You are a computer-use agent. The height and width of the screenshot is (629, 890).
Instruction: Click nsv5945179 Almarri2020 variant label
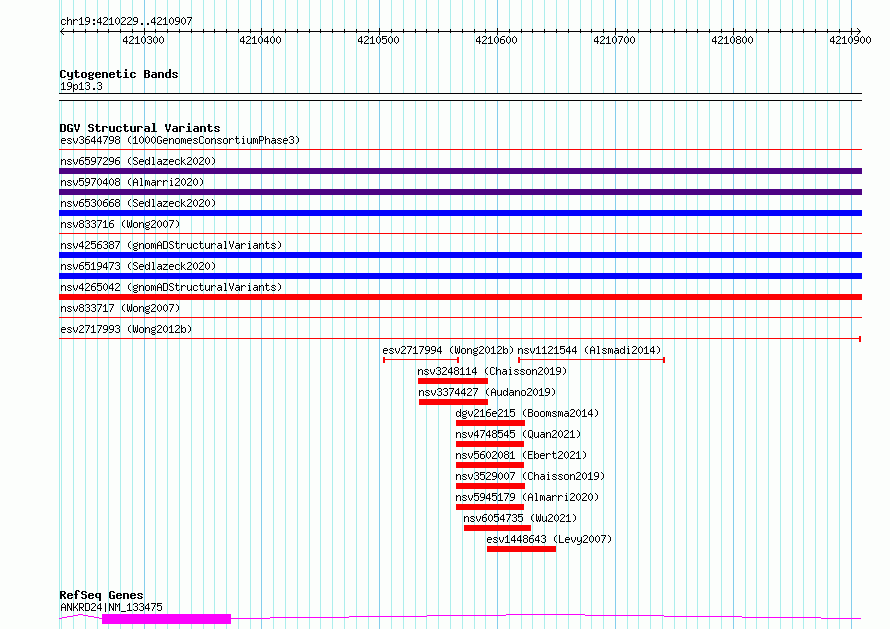point(527,497)
